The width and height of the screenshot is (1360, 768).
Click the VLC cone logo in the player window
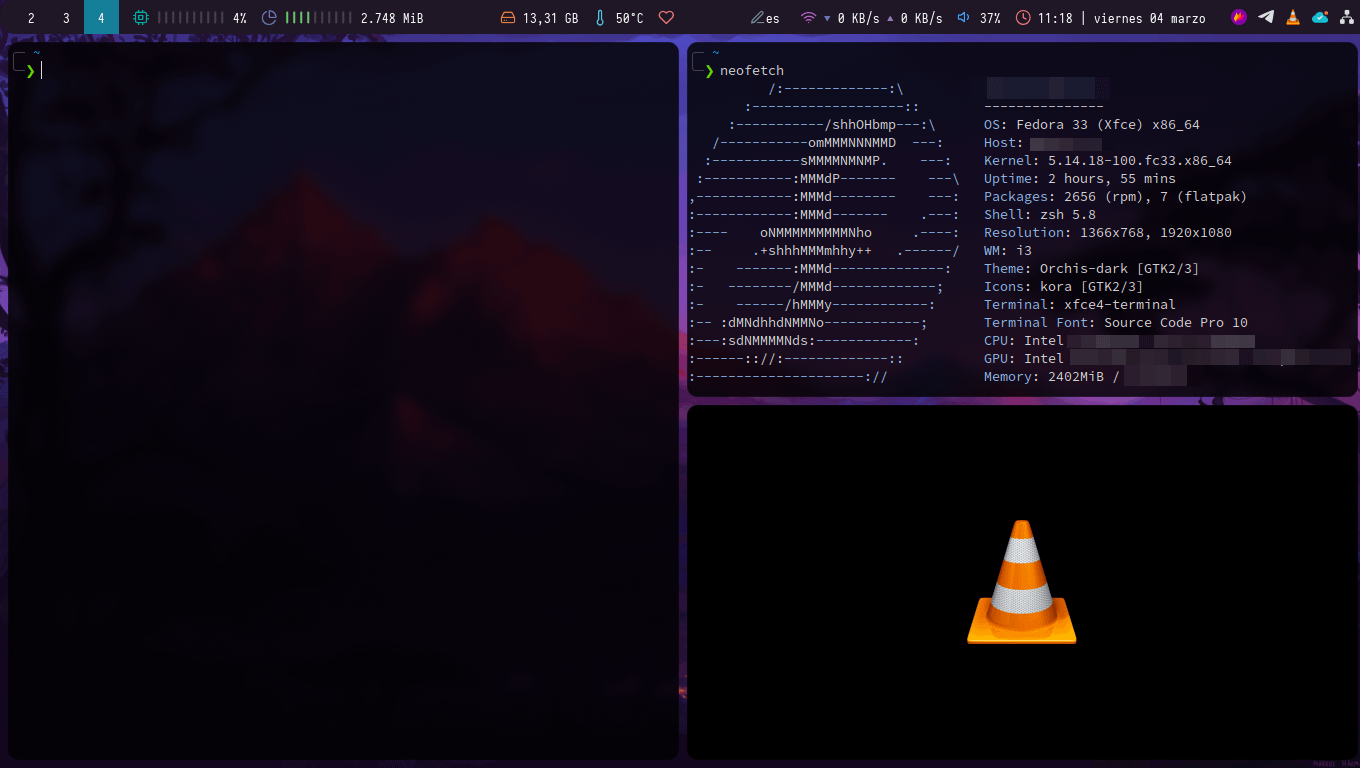pyautogui.click(x=1022, y=582)
